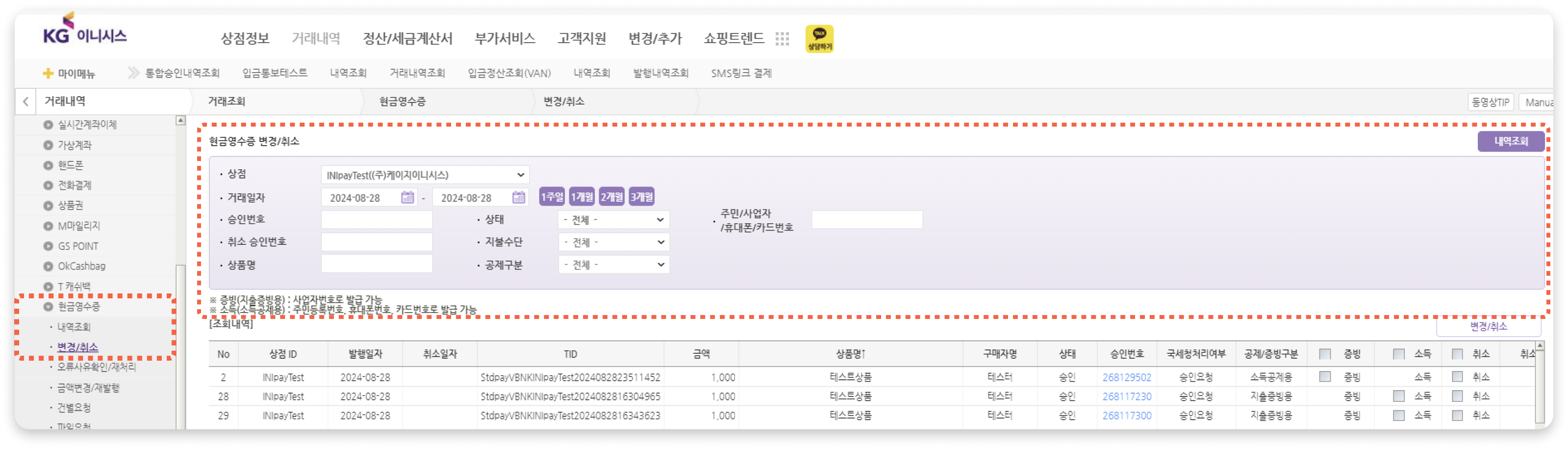Open the start-date calendar picker icon
Image resolution: width=1568 pixels, height=449 pixels.
(407, 197)
